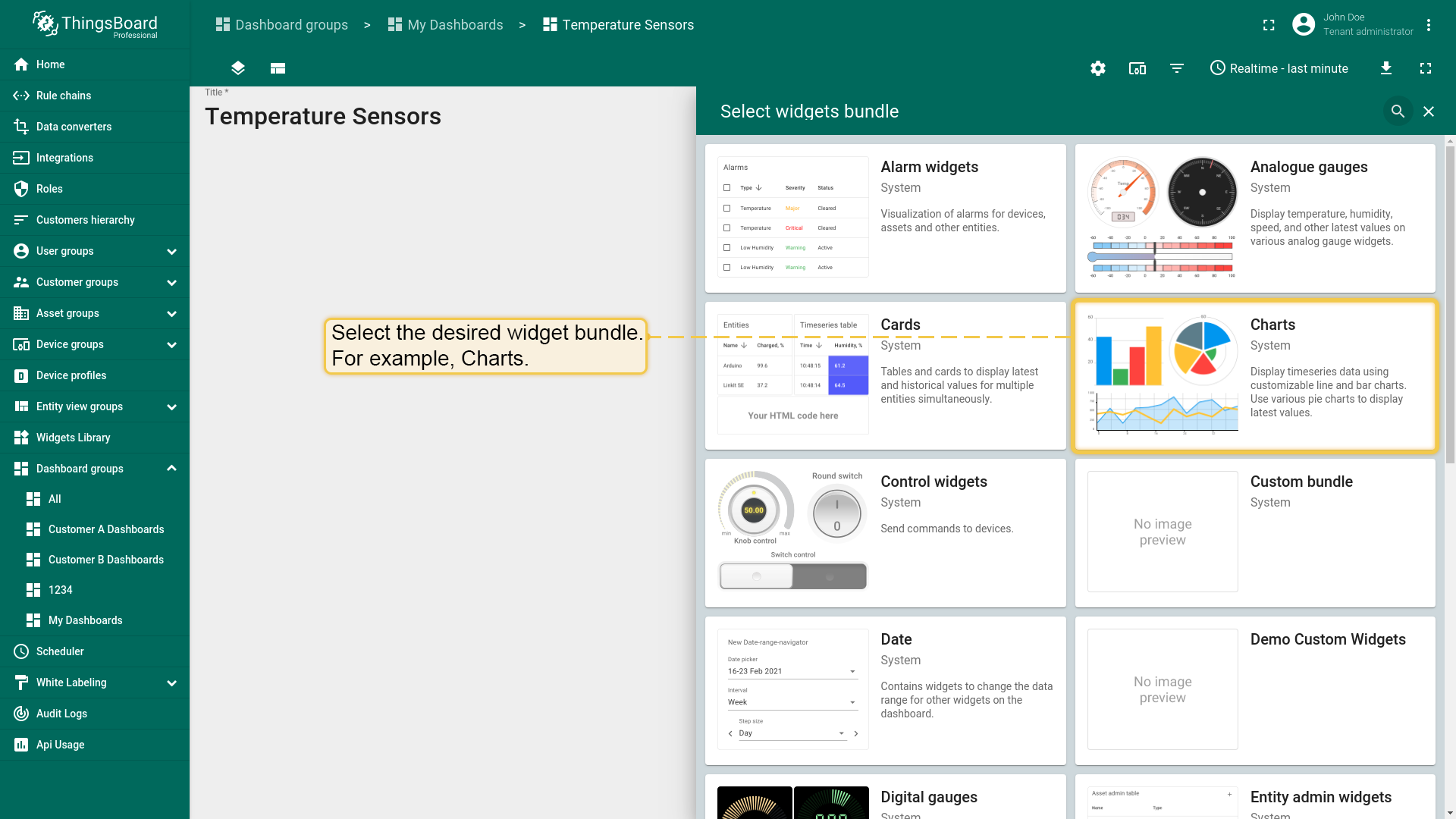Click the Rule chains sidebar icon
1456x819 pixels.
coord(21,96)
